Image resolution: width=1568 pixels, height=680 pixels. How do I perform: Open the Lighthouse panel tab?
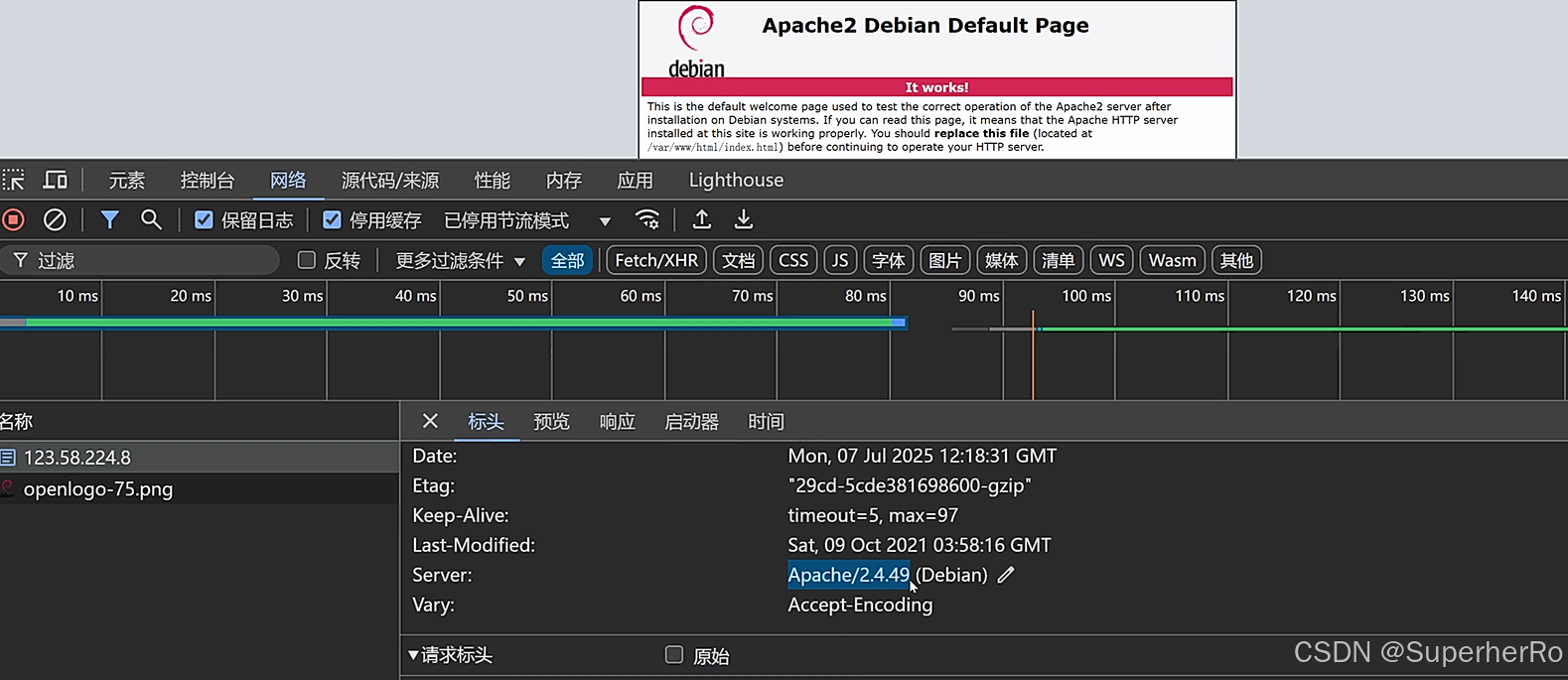736,180
